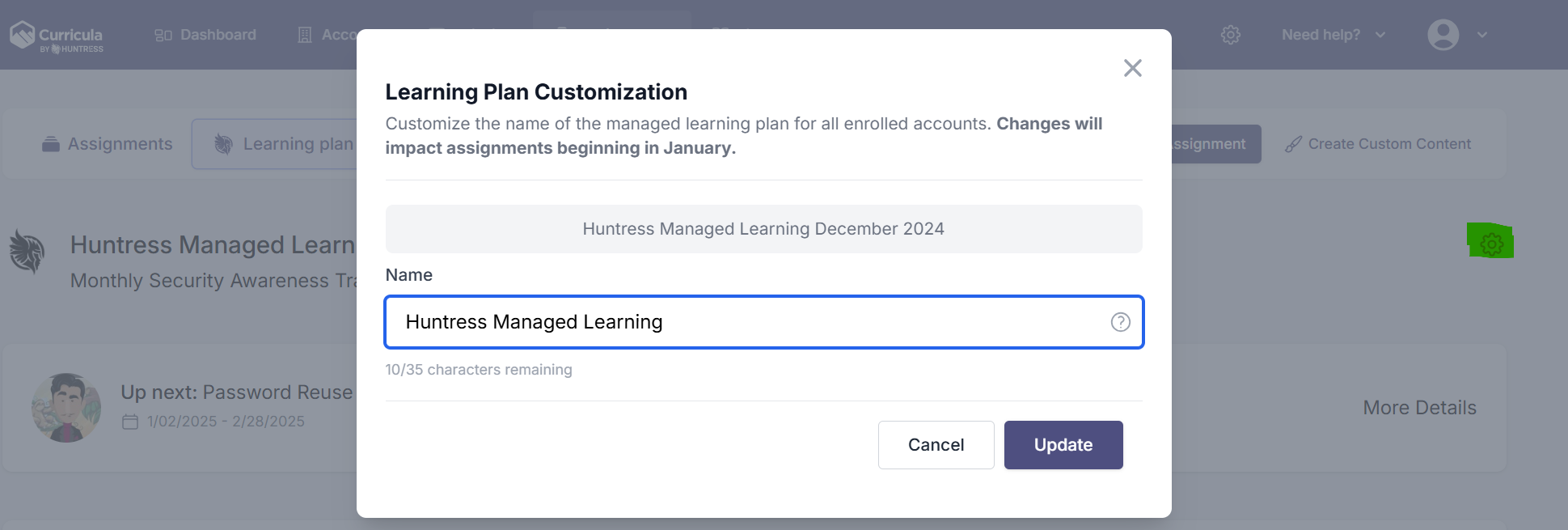The width and height of the screenshot is (1568, 530).
Task: Click the green-highlighted learning plan gear icon
Action: click(x=1491, y=244)
